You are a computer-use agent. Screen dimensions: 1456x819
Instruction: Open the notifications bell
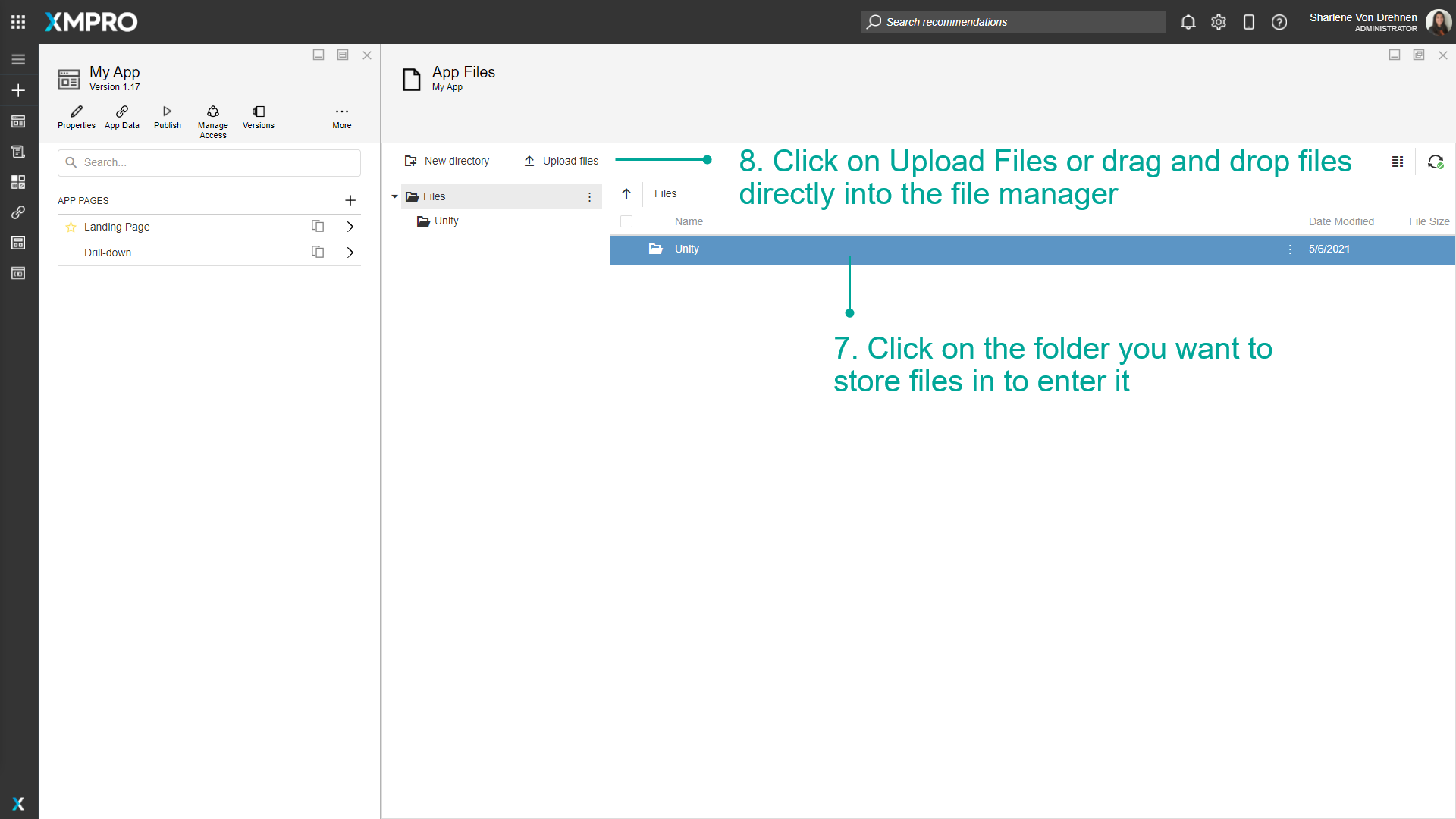point(1188,22)
